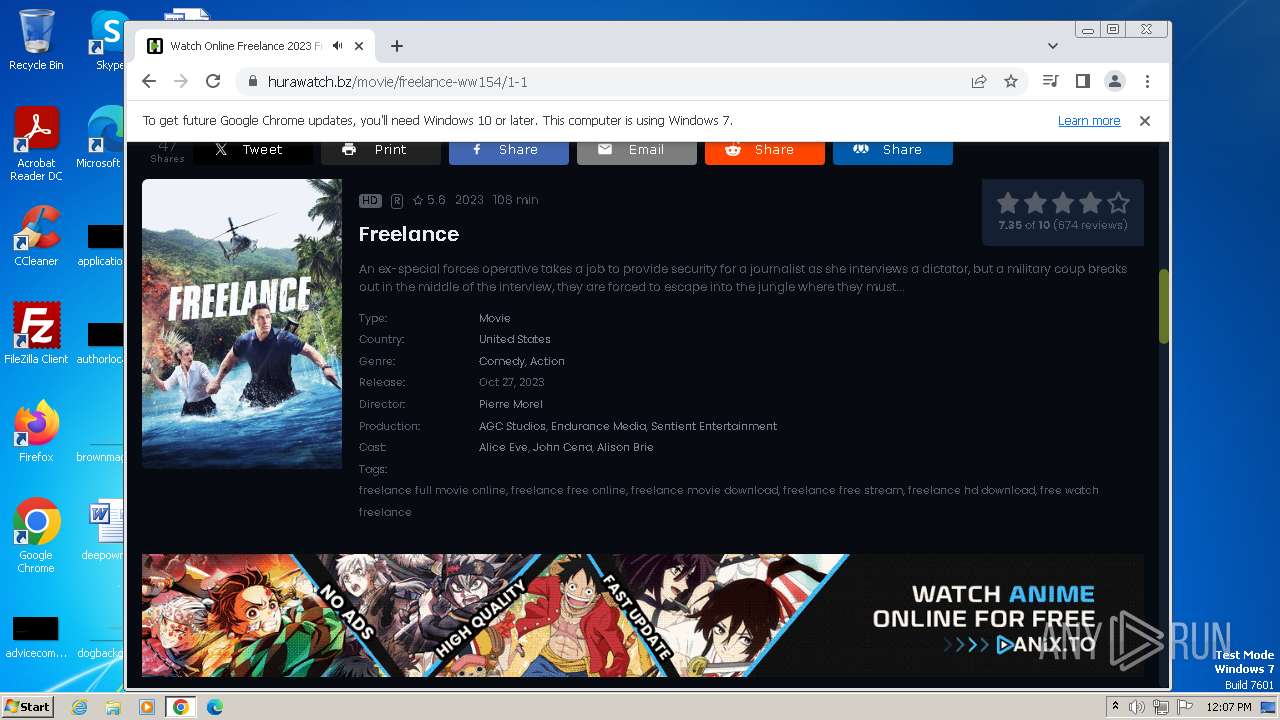Open the Comedy genre link
This screenshot has width=1280, height=720.
[x=502, y=361]
